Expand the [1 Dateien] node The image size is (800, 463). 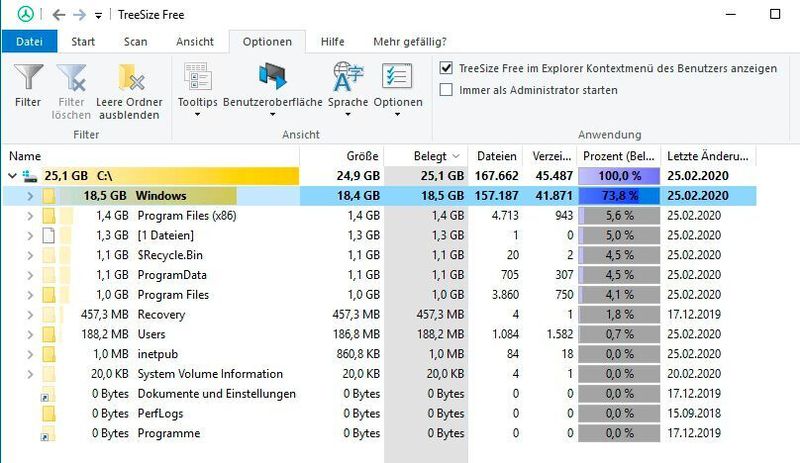[30, 235]
